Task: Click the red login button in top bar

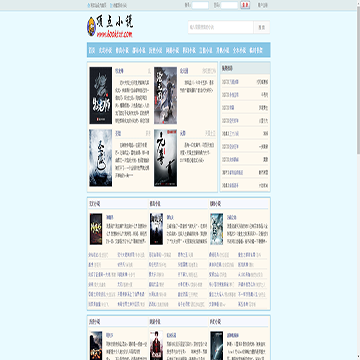Action: pyautogui.click(x=245, y=5)
